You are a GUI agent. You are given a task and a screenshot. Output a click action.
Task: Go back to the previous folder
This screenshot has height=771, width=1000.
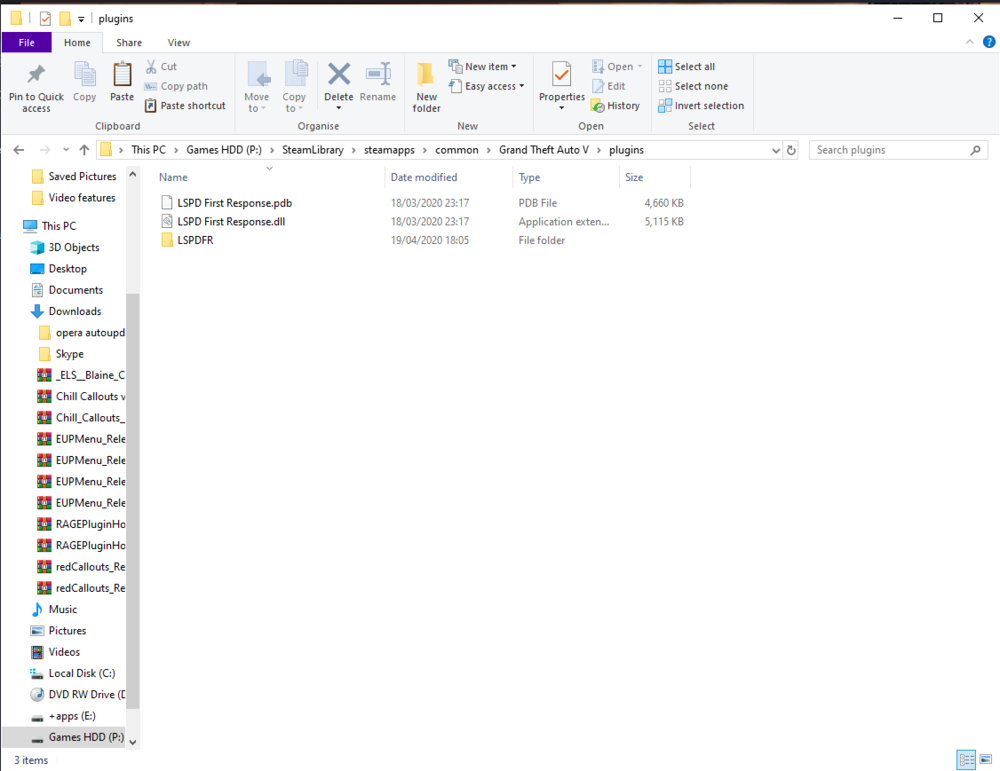click(19, 150)
